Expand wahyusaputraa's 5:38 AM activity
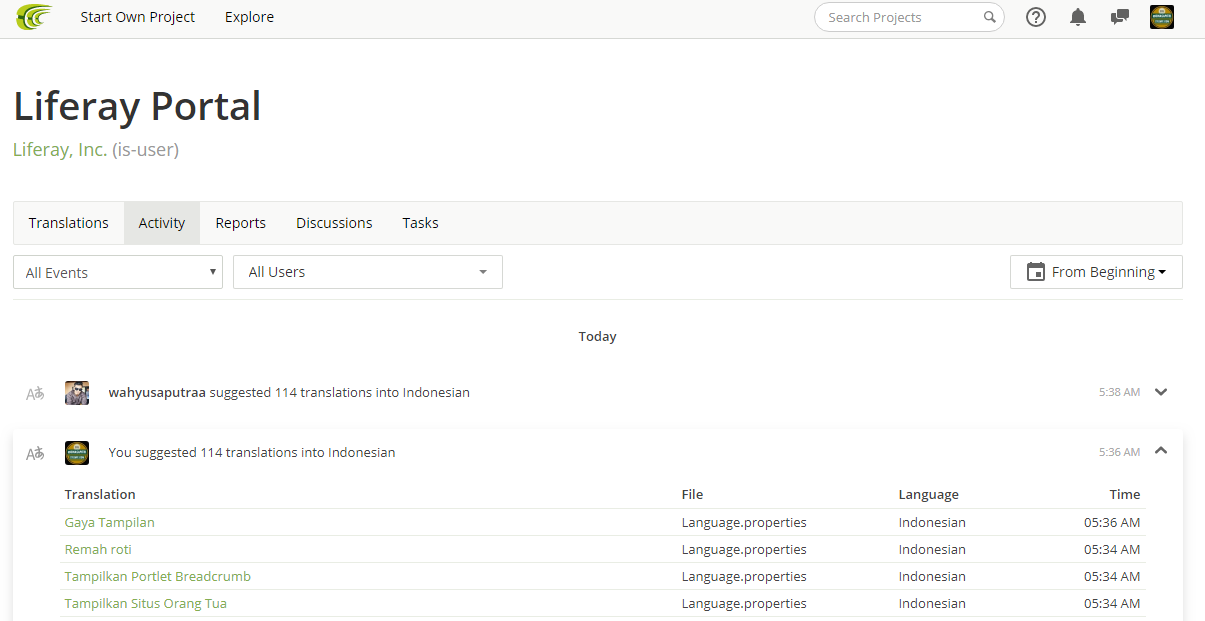Image resolution: width=1205 pixels, height=621 pixels. click(x=1161, y=392)
